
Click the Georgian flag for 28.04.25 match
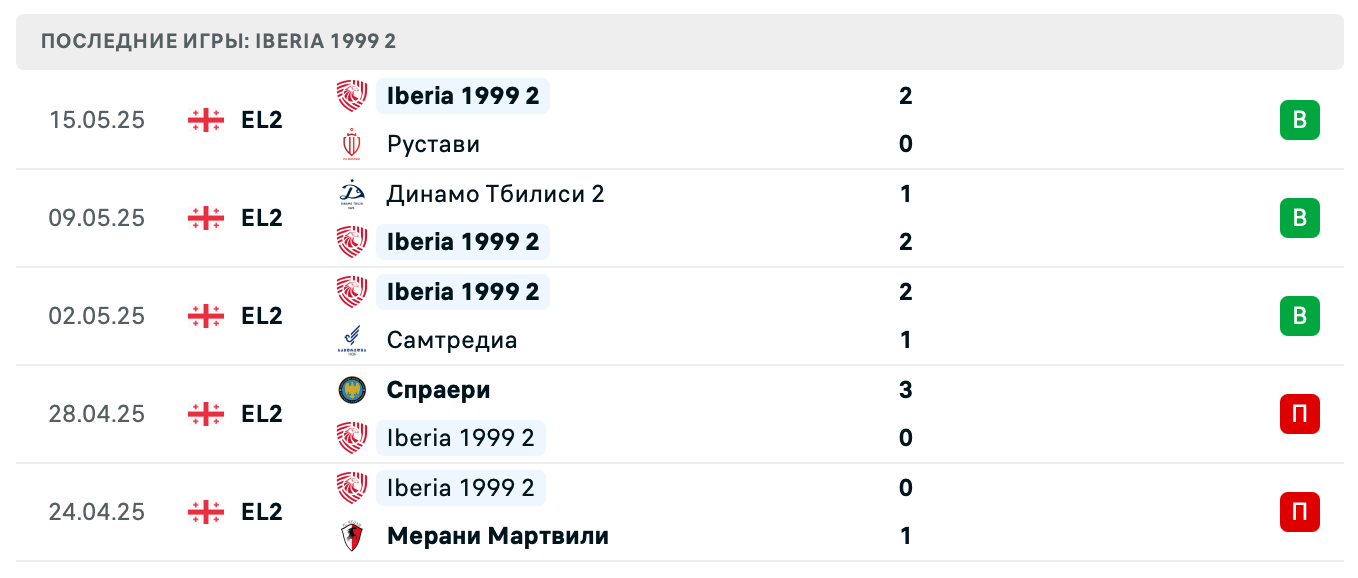click(x=206, y=414)
